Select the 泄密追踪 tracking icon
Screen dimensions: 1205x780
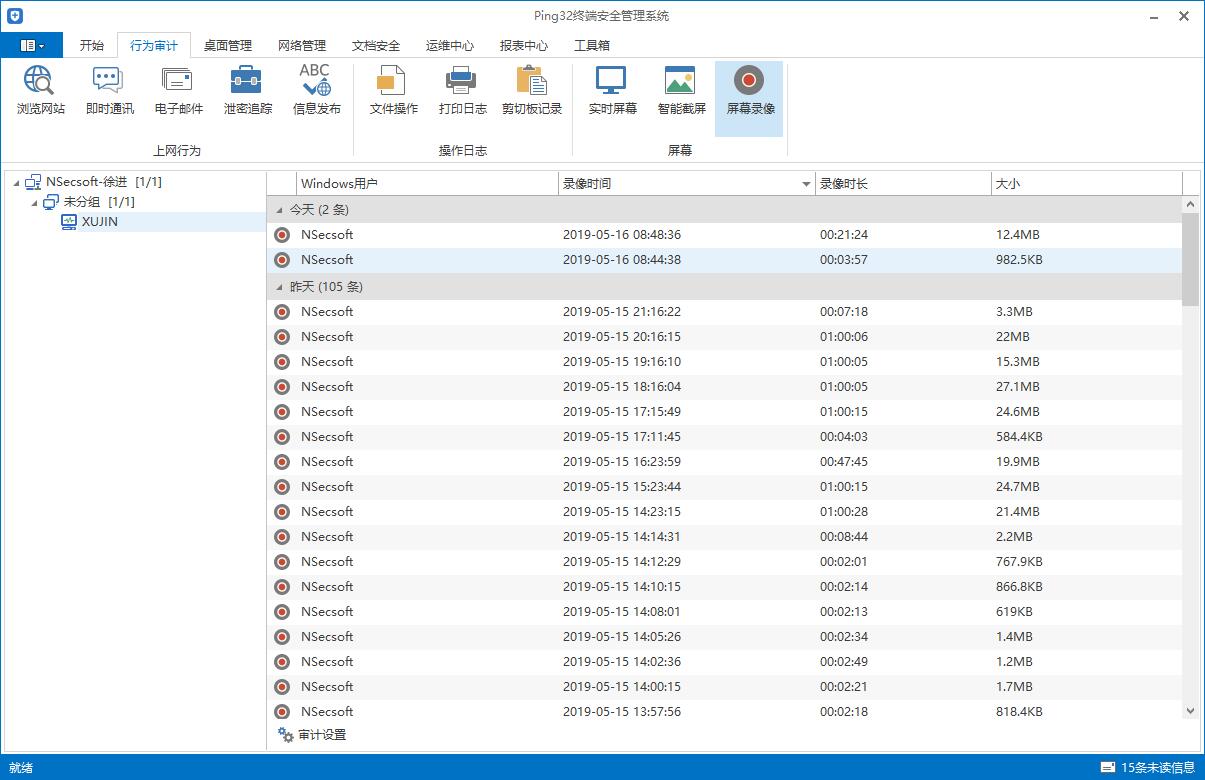246,90
